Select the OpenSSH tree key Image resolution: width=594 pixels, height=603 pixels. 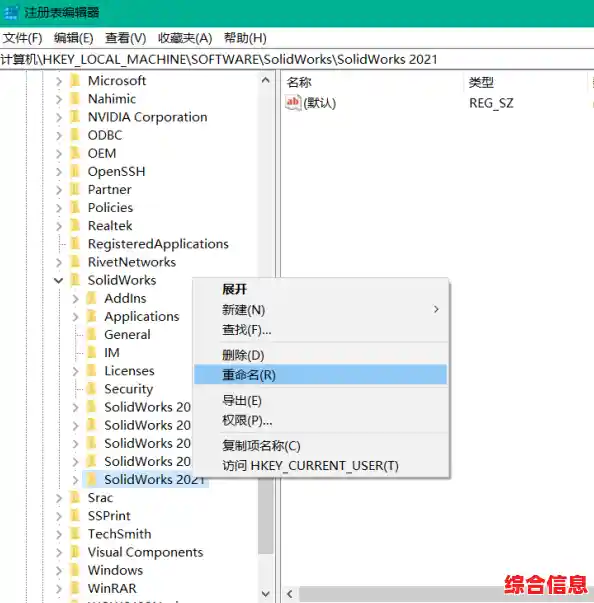(116, 172)
